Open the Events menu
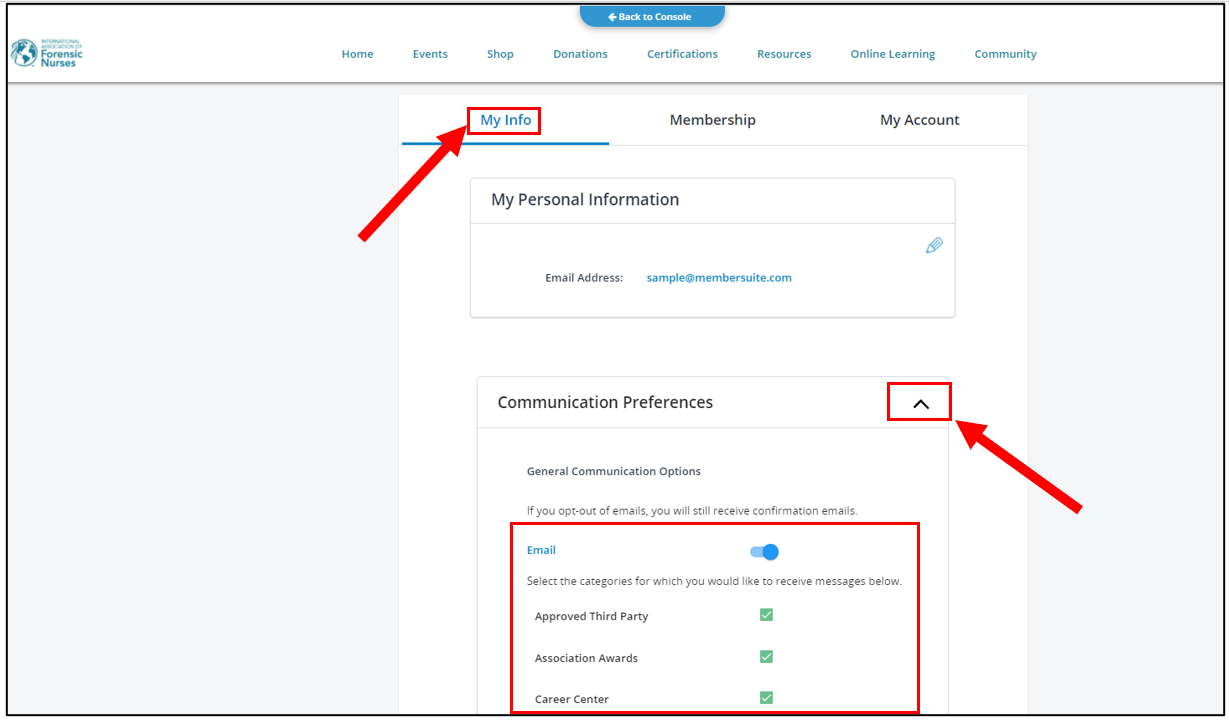The width and height of the screenshot is (1229, 722). click(x=430, y=54)
